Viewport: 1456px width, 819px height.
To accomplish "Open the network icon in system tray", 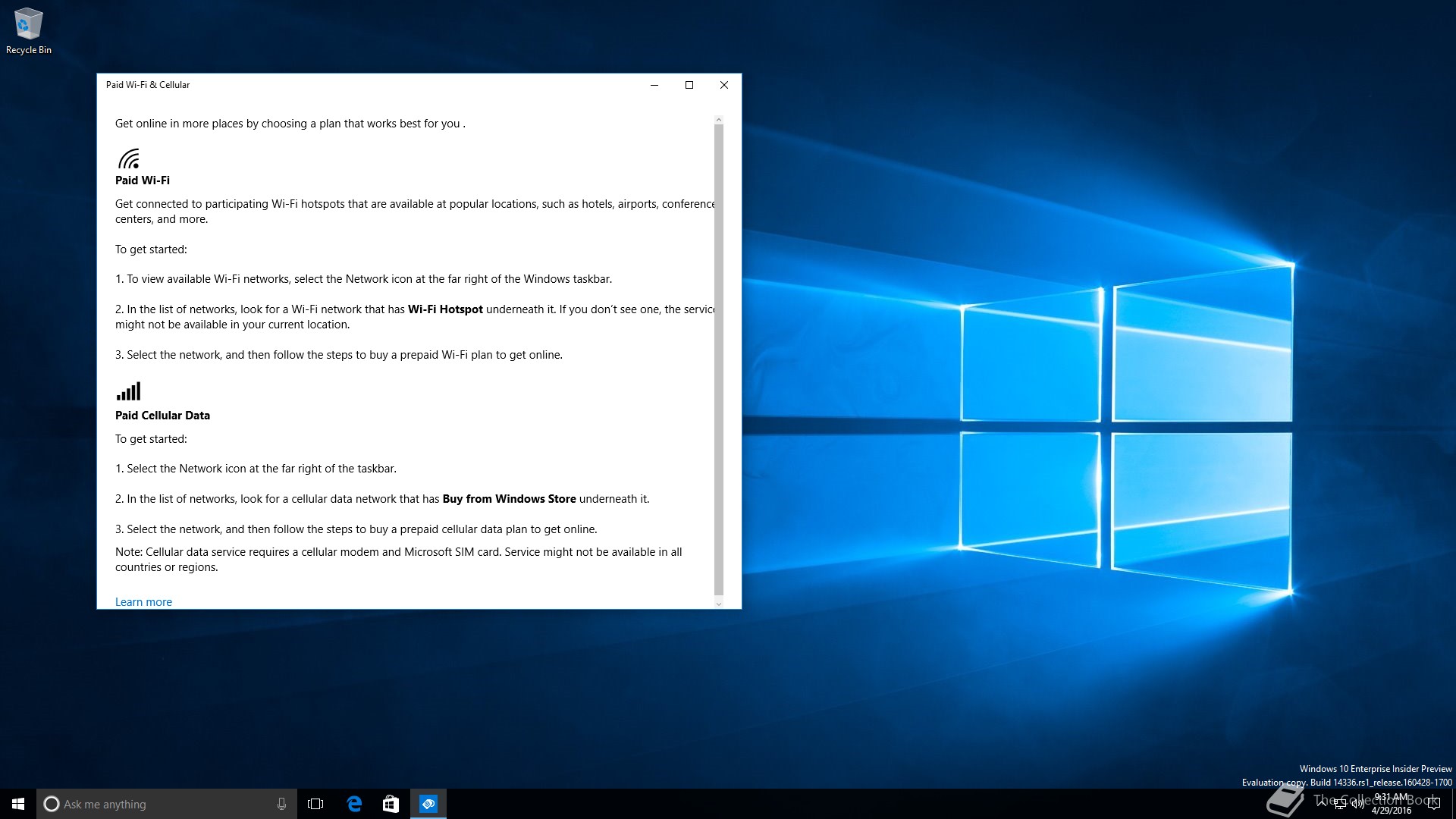I will click(x=1340, y=805).
